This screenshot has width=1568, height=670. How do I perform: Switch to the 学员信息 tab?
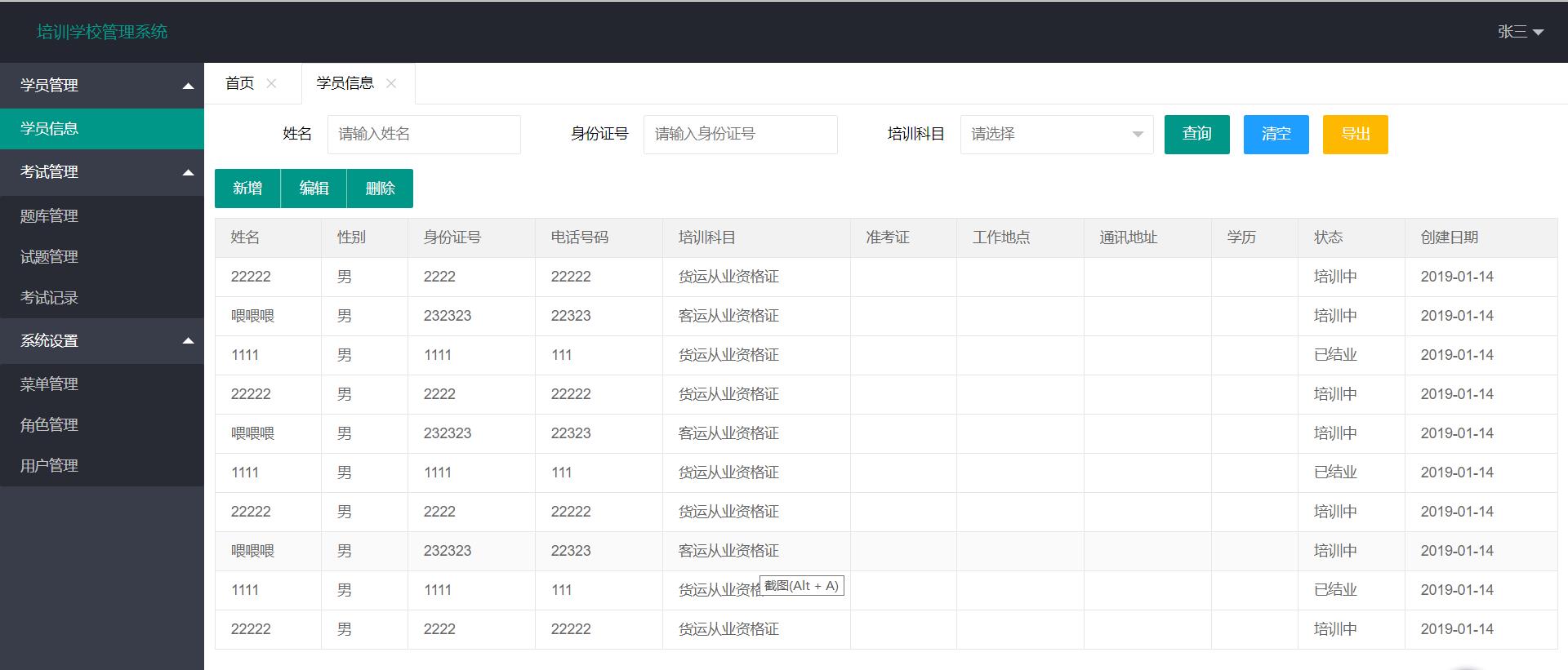[345, 83]
